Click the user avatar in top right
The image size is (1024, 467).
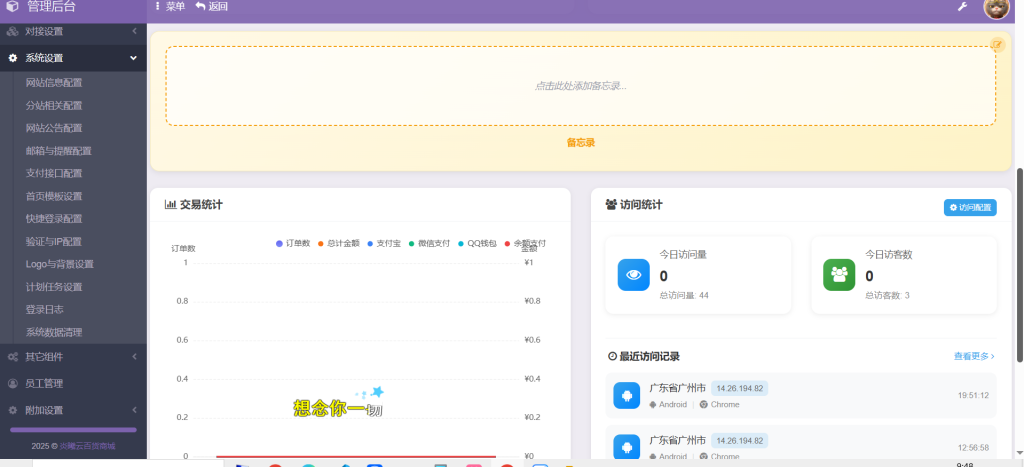click(997, 7)
